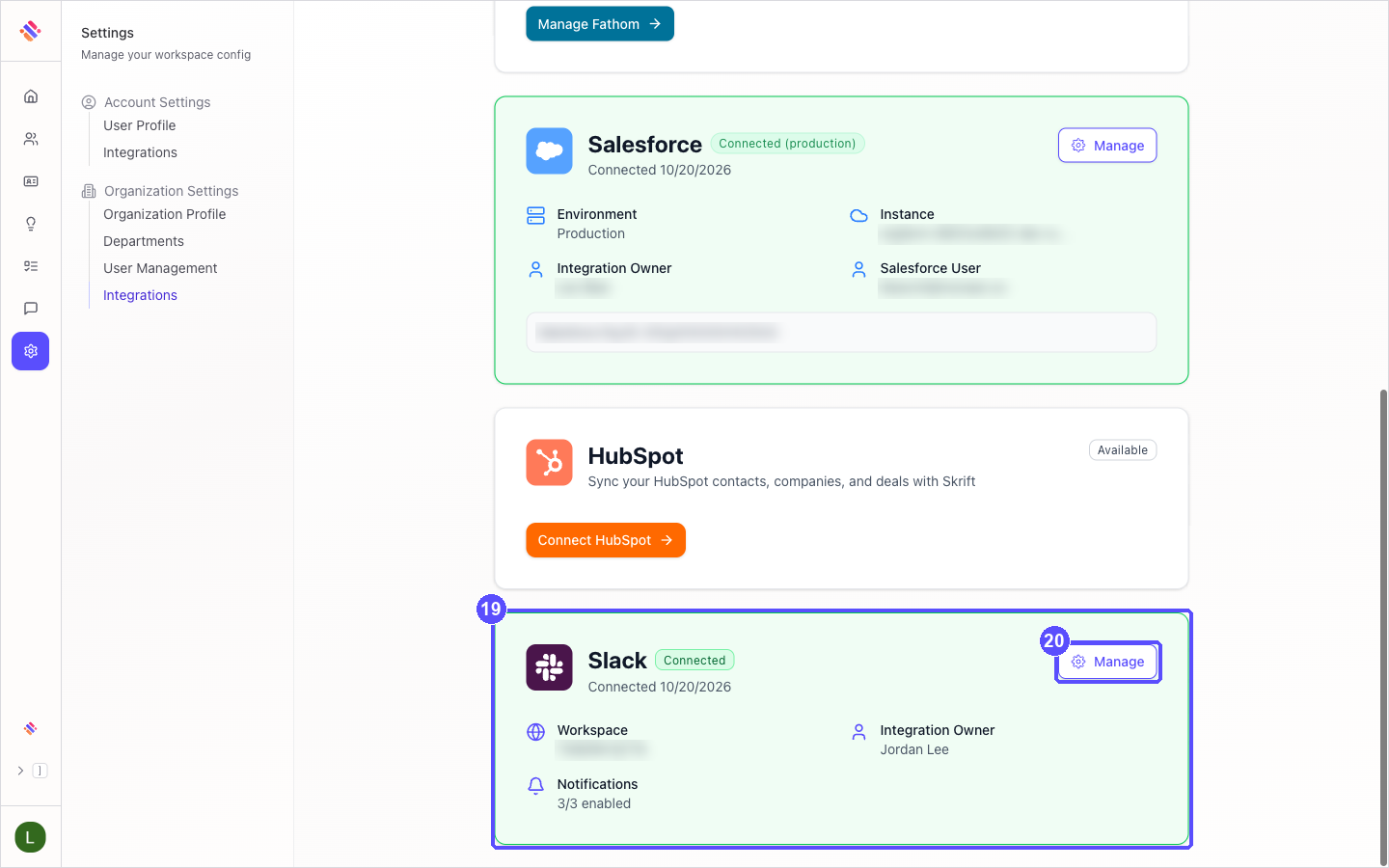
Task: Open User Management settings
Action: click(160, 268)
